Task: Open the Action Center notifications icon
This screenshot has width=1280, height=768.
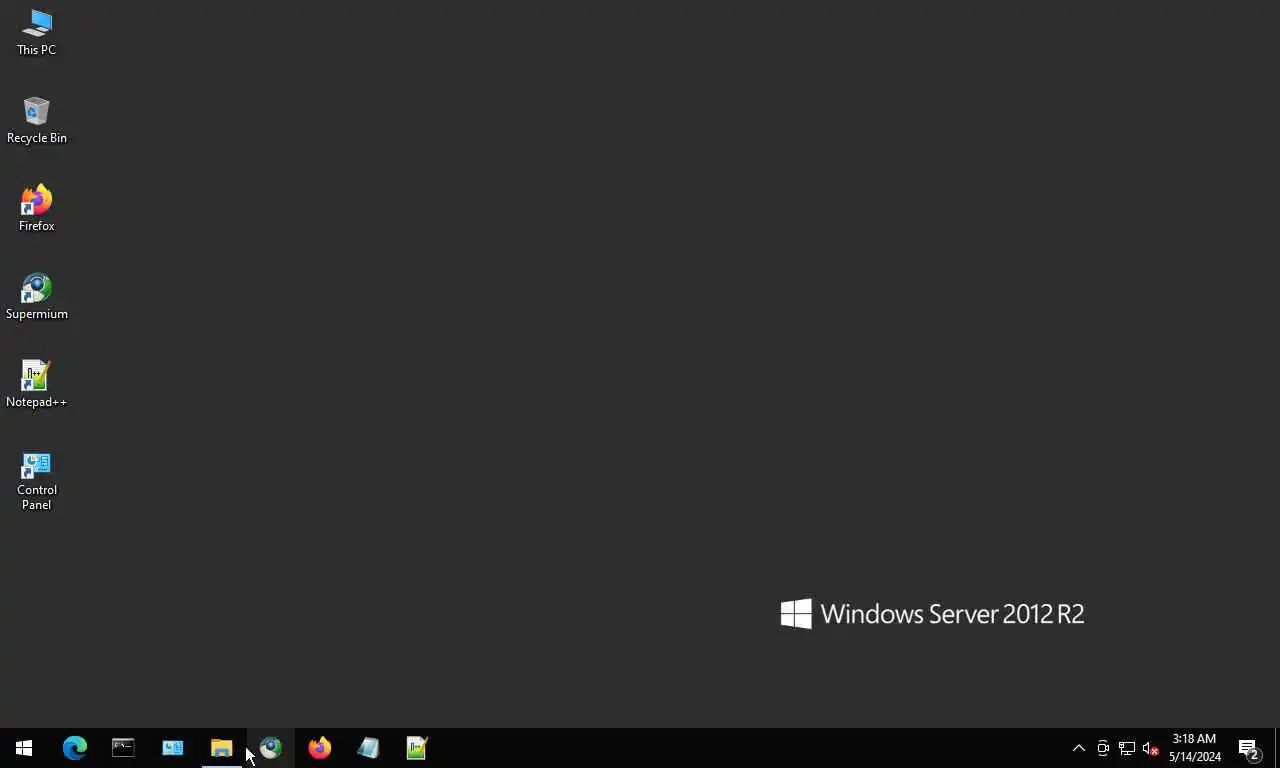Action: [1249, 748]
